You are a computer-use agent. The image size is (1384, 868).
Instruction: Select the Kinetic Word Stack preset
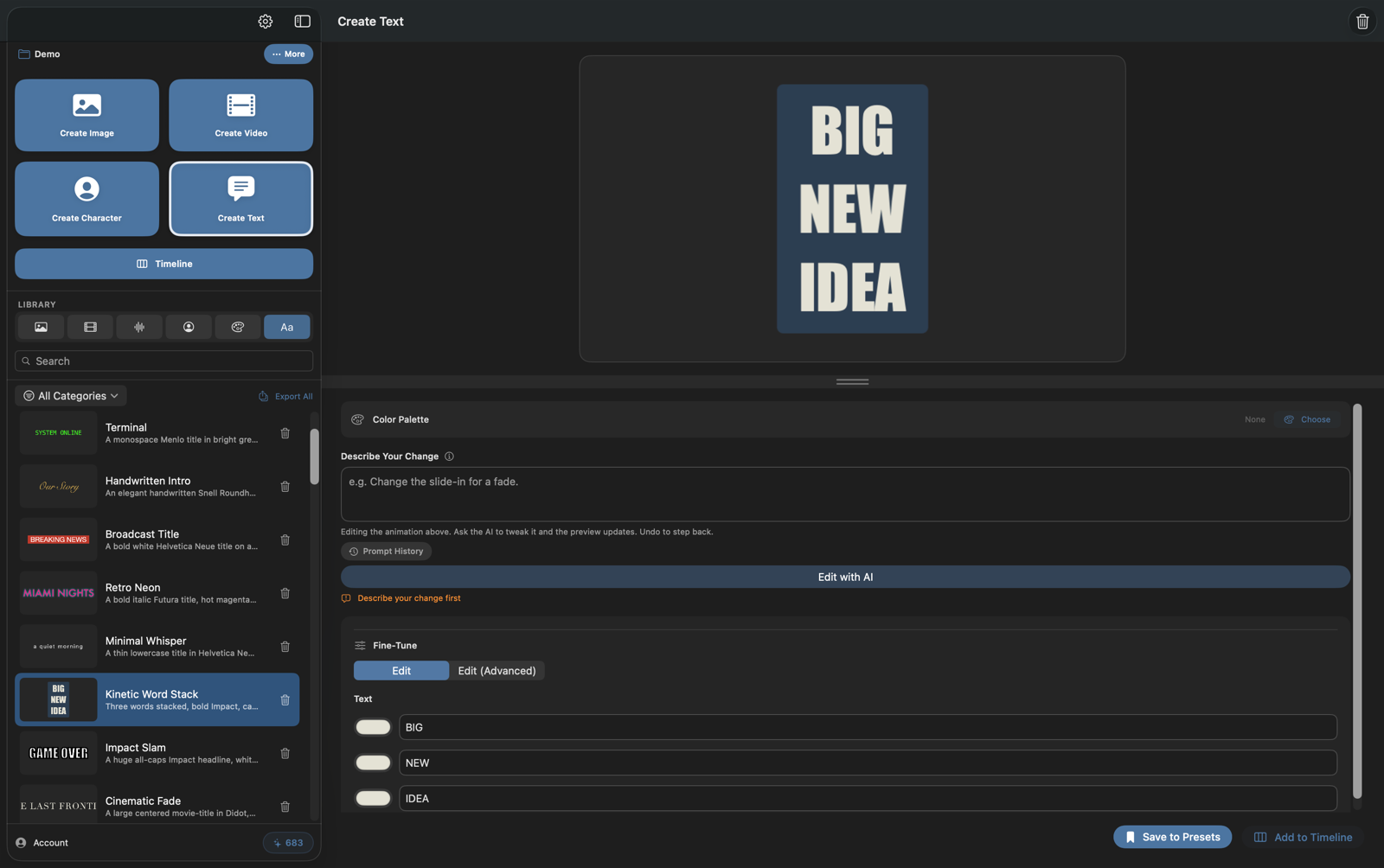pos(157,700)
